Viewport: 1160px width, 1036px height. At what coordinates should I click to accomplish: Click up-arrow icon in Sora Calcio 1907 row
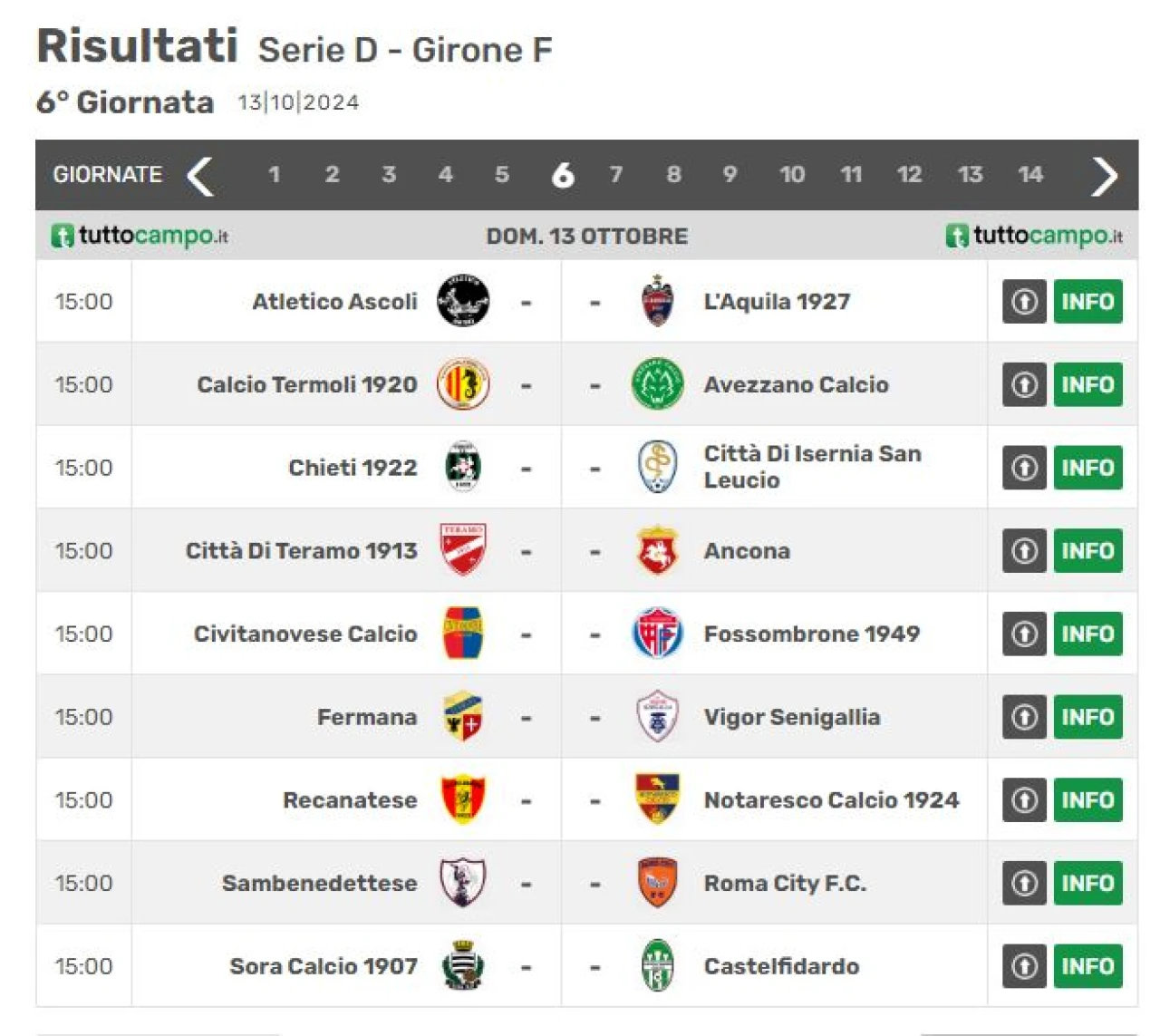click(1024, 966)
